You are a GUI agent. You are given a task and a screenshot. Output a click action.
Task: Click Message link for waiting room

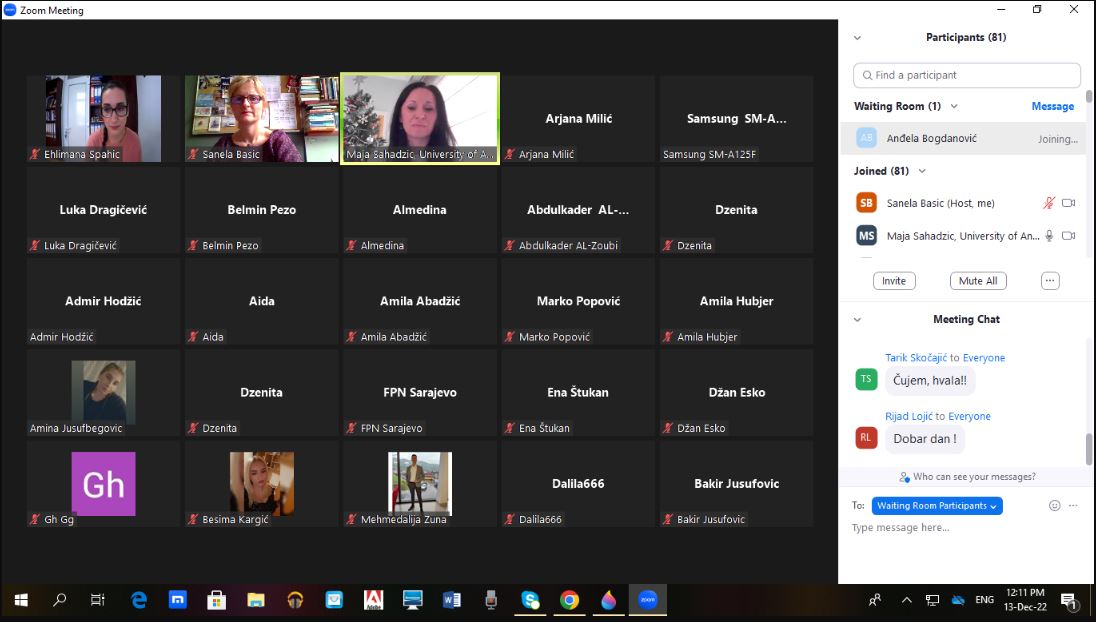tap(1052, 106)
